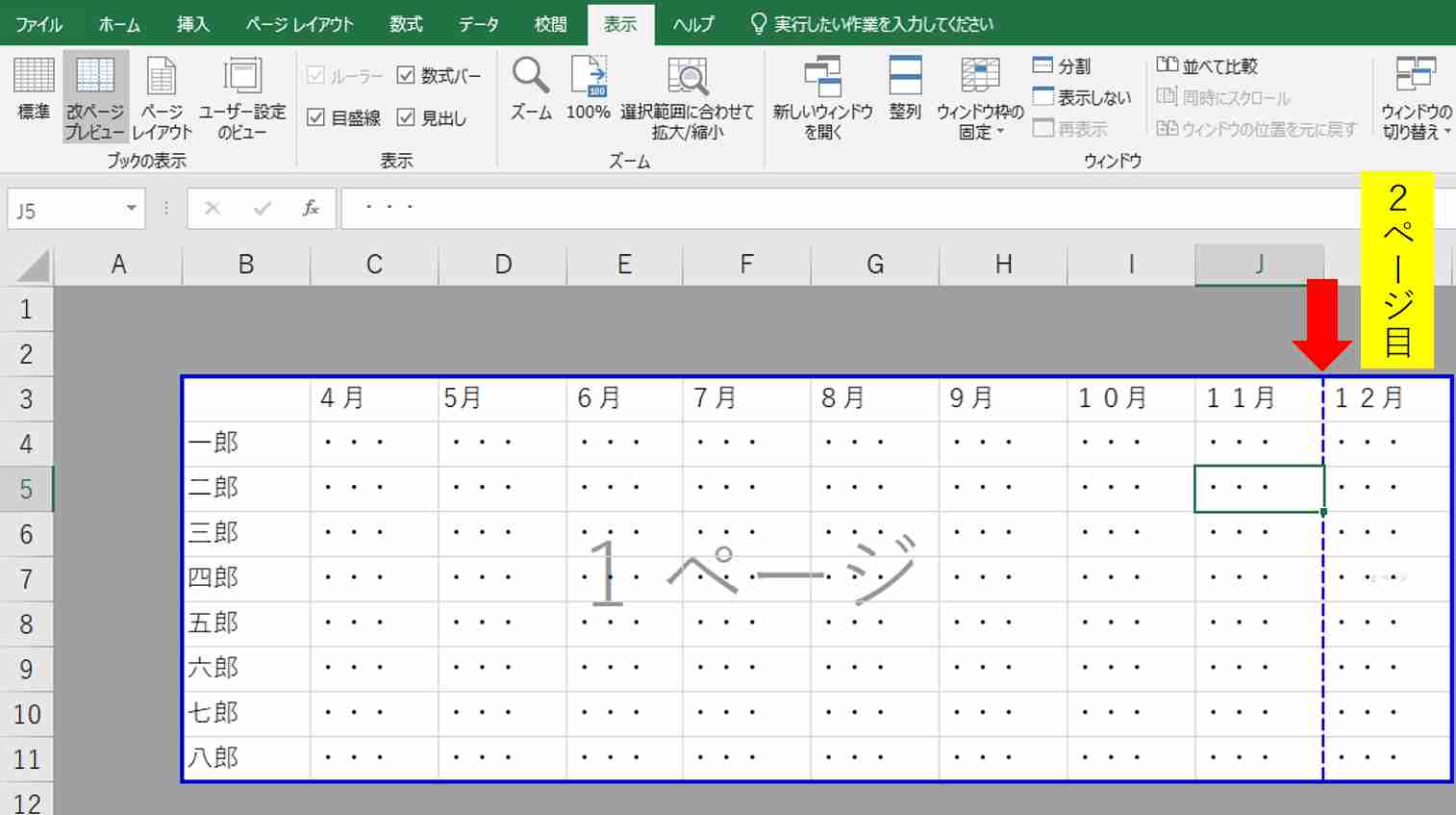Toggle the 目盛線 gridlines checkbox
The width and height of the screenshot is (1456, 815).
pos(343,117)
